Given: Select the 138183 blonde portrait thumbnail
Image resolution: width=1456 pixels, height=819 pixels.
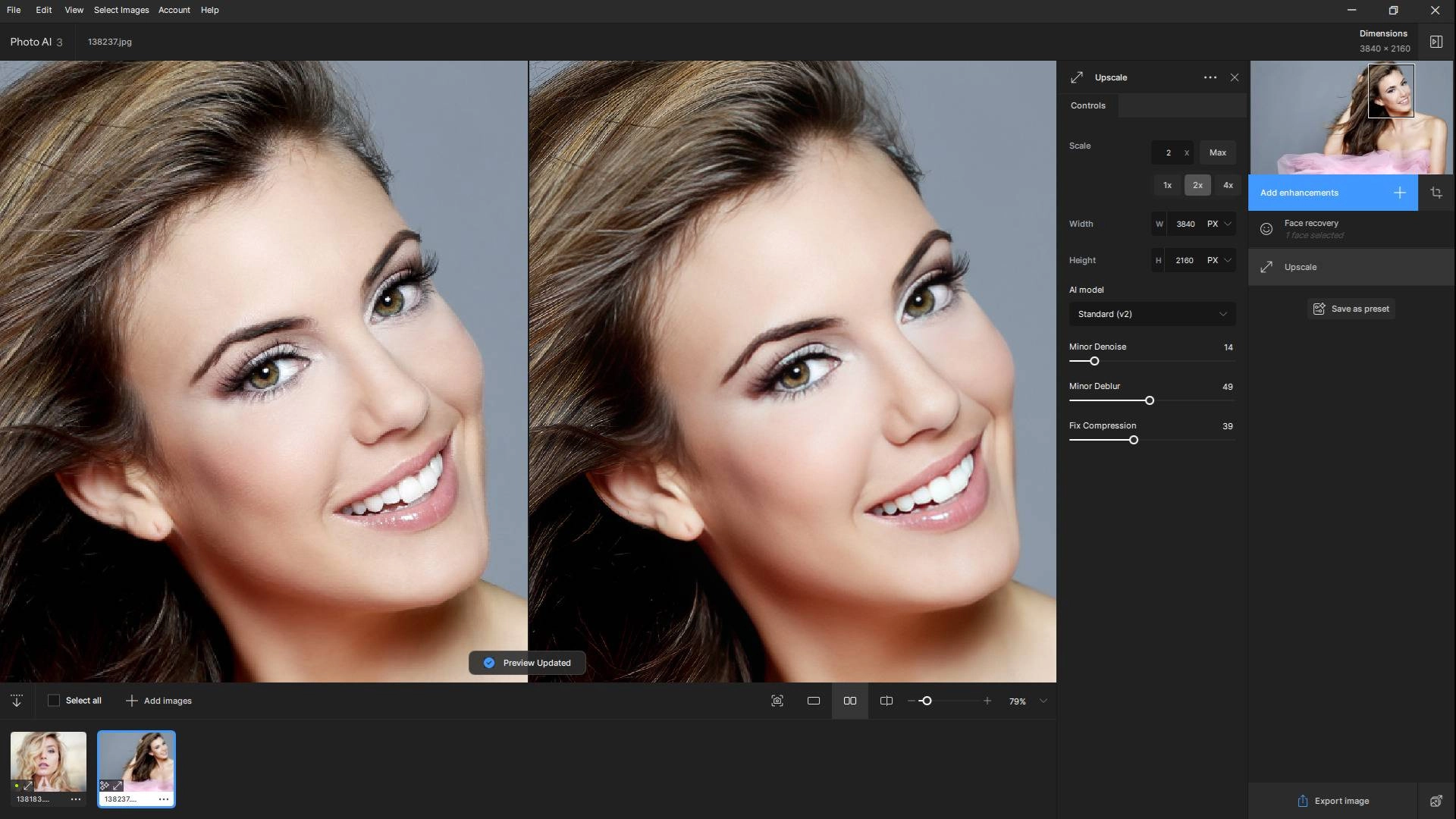Looking at the screenshot, I should click(49, 761).
